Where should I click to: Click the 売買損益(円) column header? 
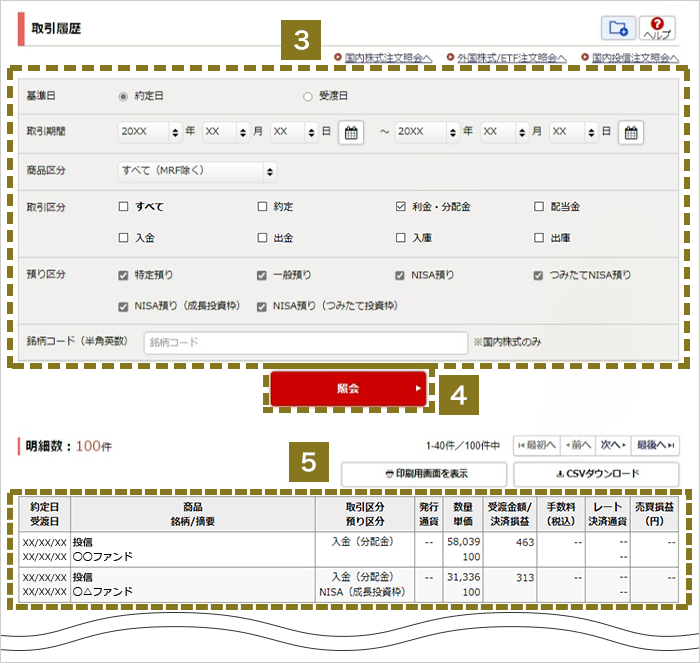[654, 514]
